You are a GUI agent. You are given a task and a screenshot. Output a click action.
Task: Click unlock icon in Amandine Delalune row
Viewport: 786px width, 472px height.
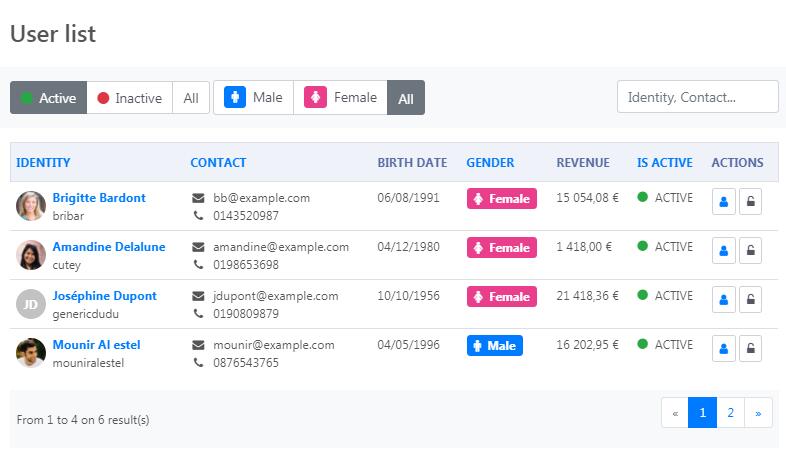pos(751,251)
